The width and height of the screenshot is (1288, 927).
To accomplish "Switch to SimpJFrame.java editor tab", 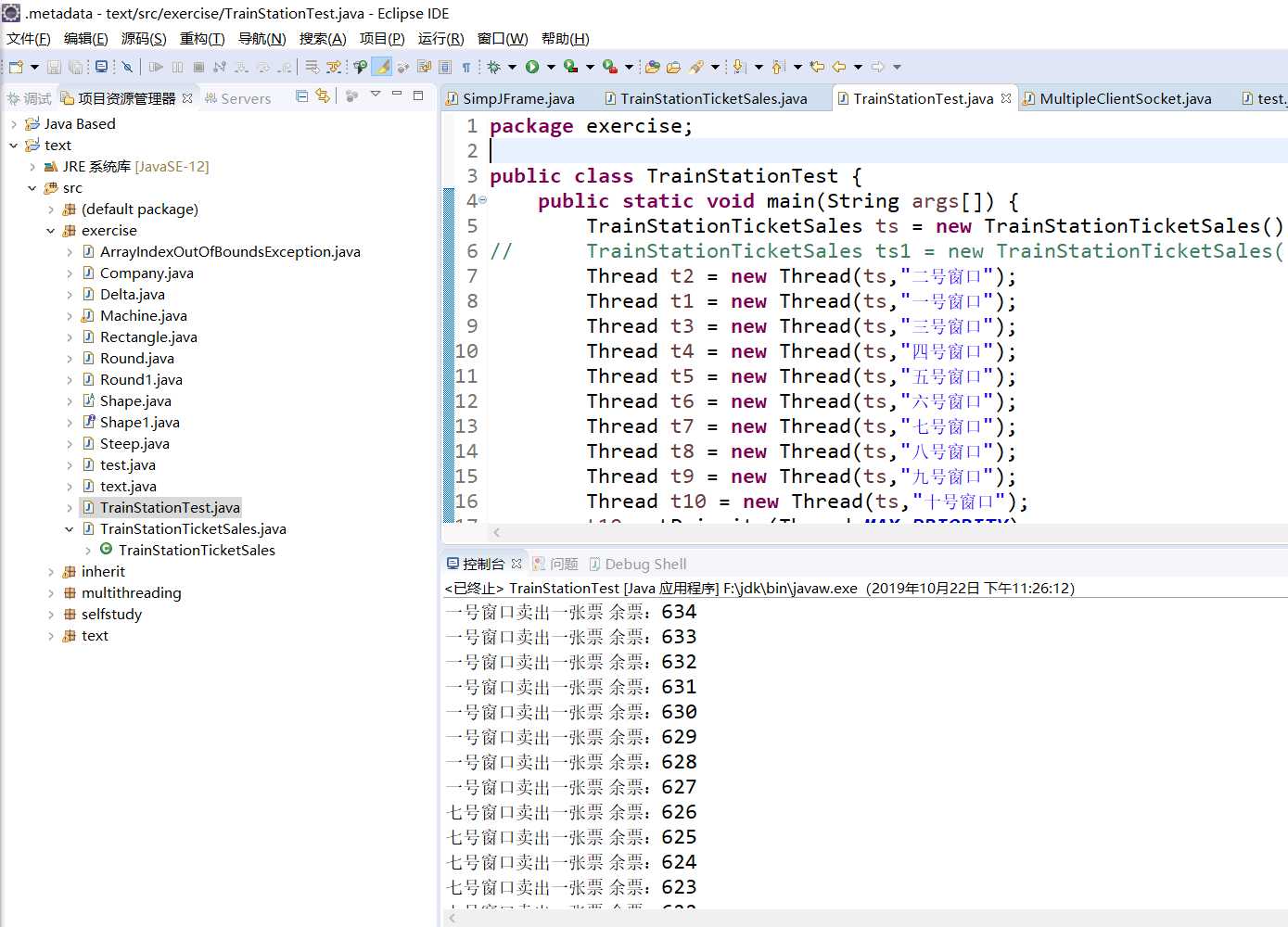I will click(518, 98).
